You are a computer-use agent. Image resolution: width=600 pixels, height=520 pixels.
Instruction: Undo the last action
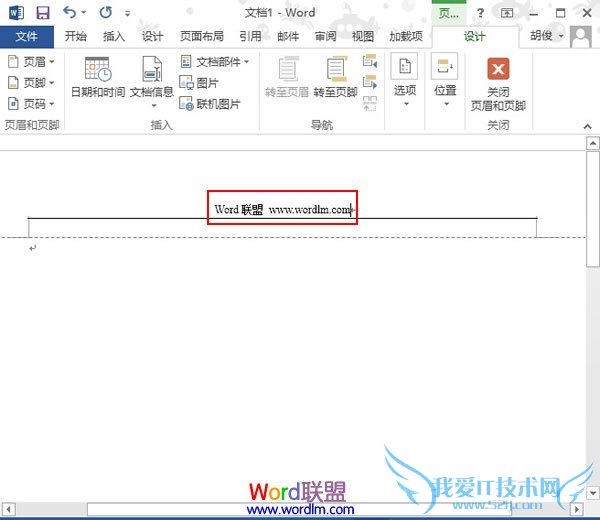(x=70, y=13)
